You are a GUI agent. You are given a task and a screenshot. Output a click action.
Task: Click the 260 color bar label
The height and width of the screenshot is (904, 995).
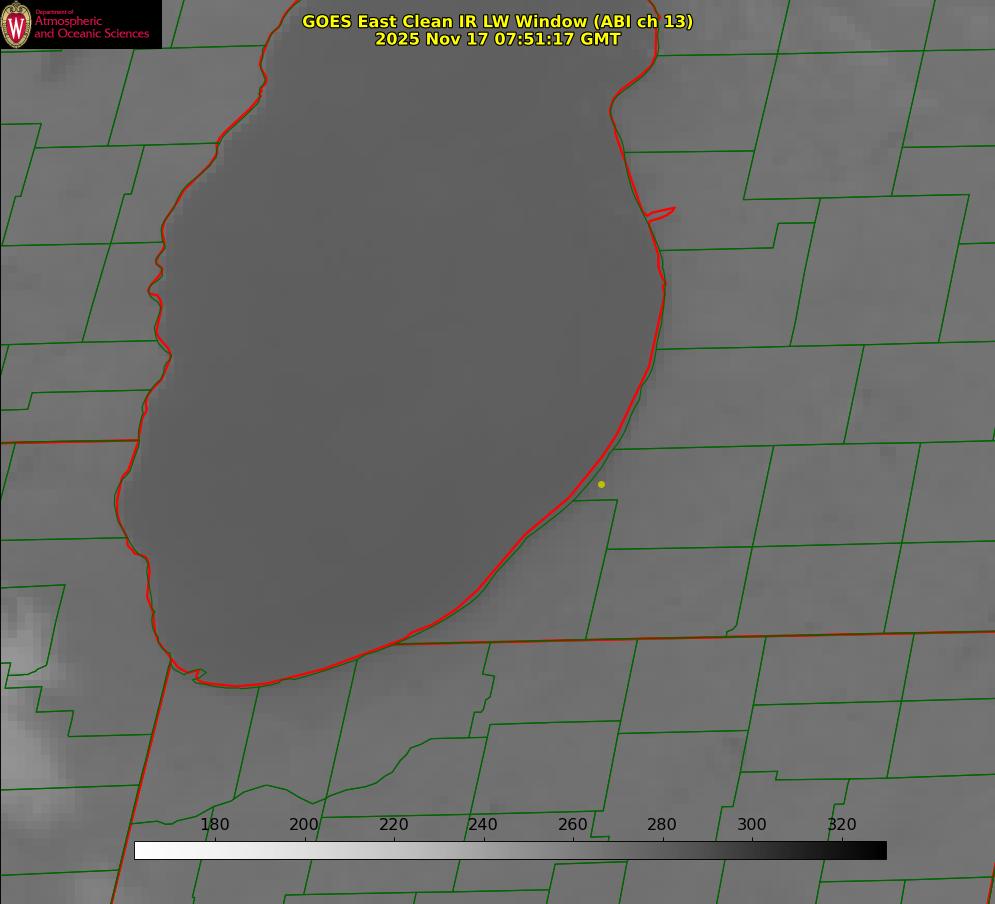pyautogui.click(x=572, y=824)
